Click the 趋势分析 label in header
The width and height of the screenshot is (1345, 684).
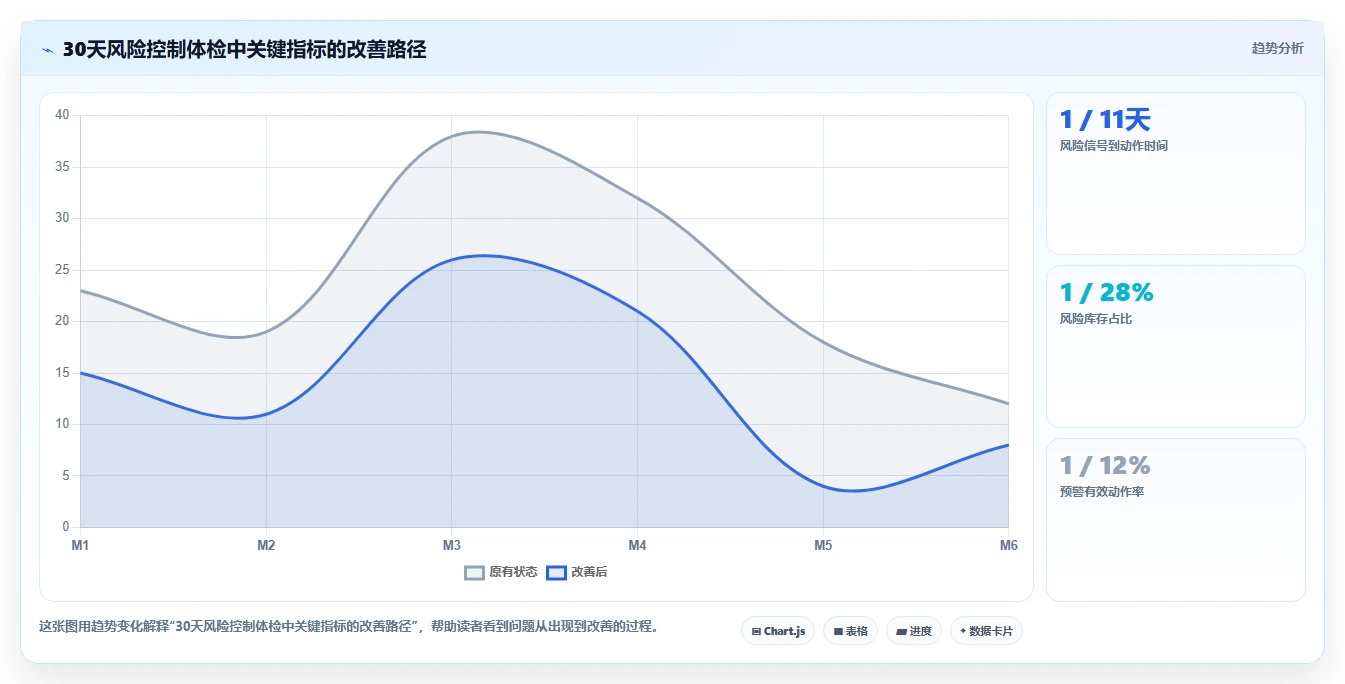click(1277, 48)
